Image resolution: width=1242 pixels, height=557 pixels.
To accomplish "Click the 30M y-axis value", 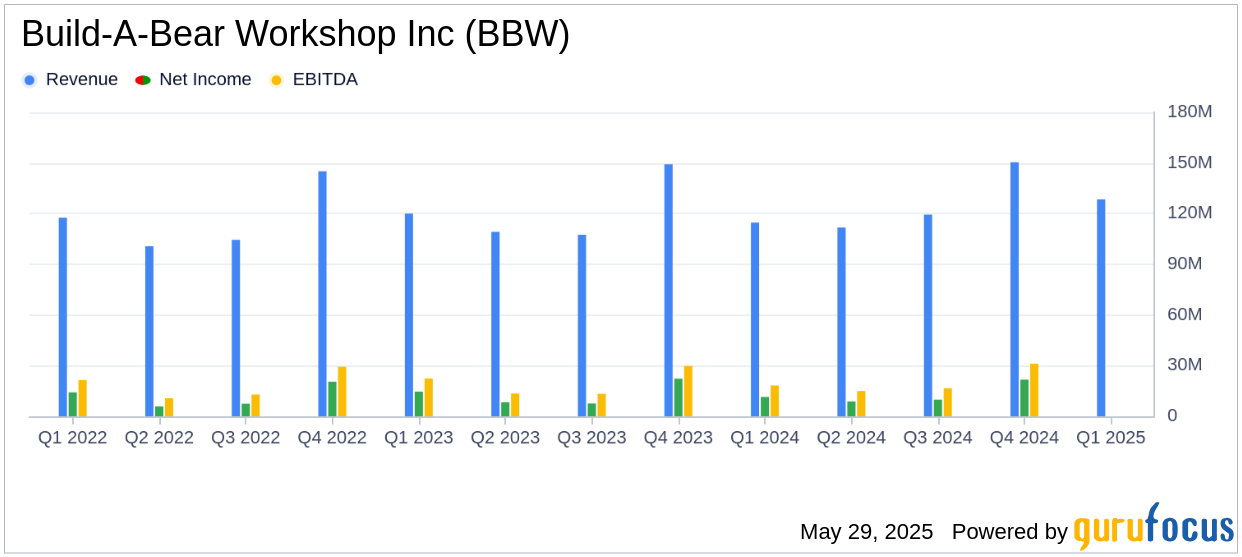I will pyautogui.click(x=1185, y=365).
